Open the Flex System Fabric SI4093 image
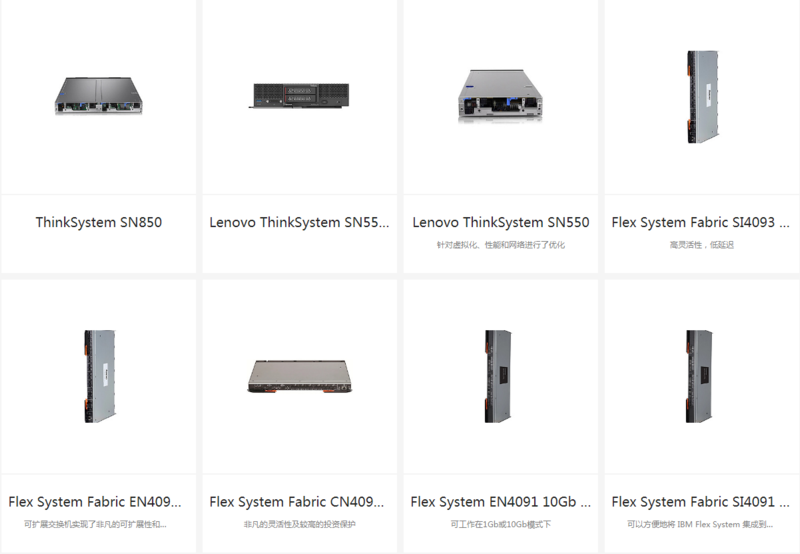The image size is (800, 554). 702,96
